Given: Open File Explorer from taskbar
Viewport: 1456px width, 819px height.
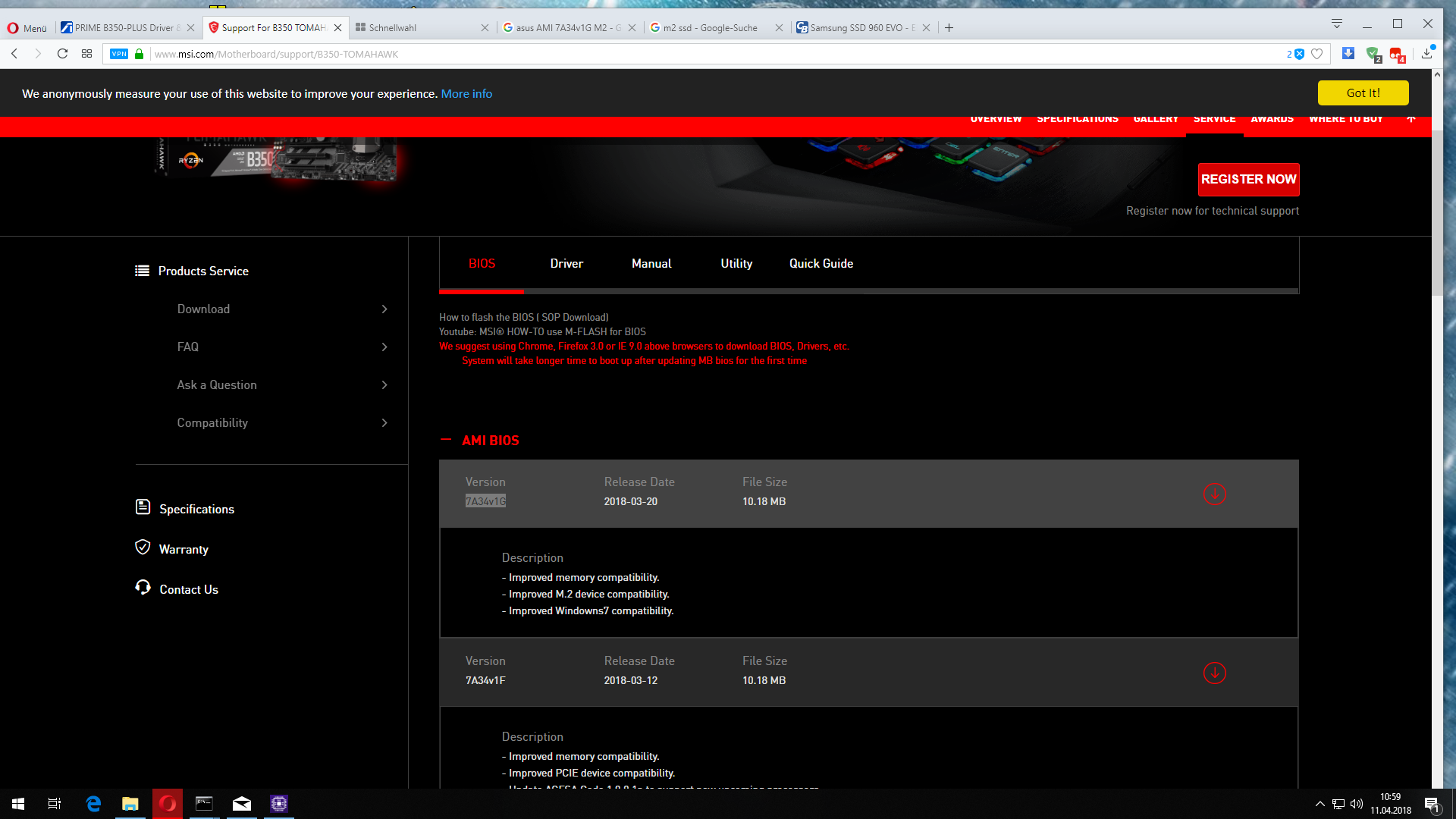Looking at the screenshot, I should coord(130,804).
